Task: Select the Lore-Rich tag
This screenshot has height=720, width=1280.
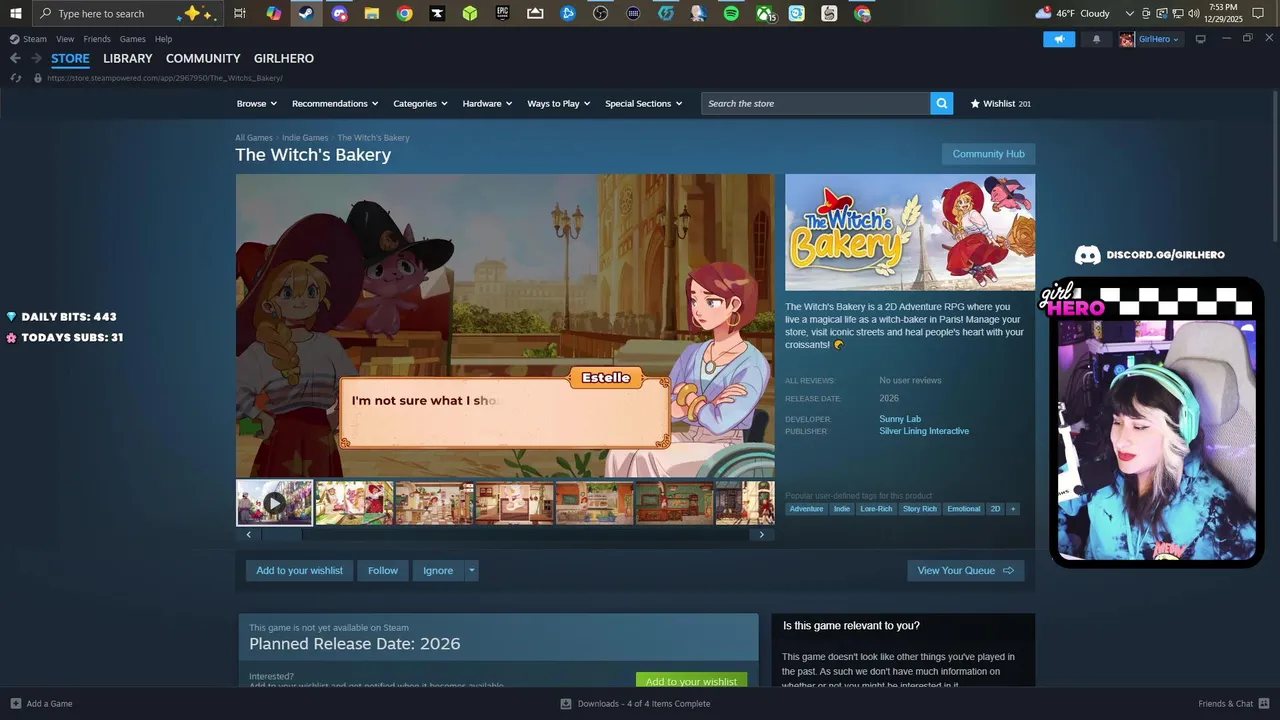Action: pyautogui.click(x=876, y=509)
